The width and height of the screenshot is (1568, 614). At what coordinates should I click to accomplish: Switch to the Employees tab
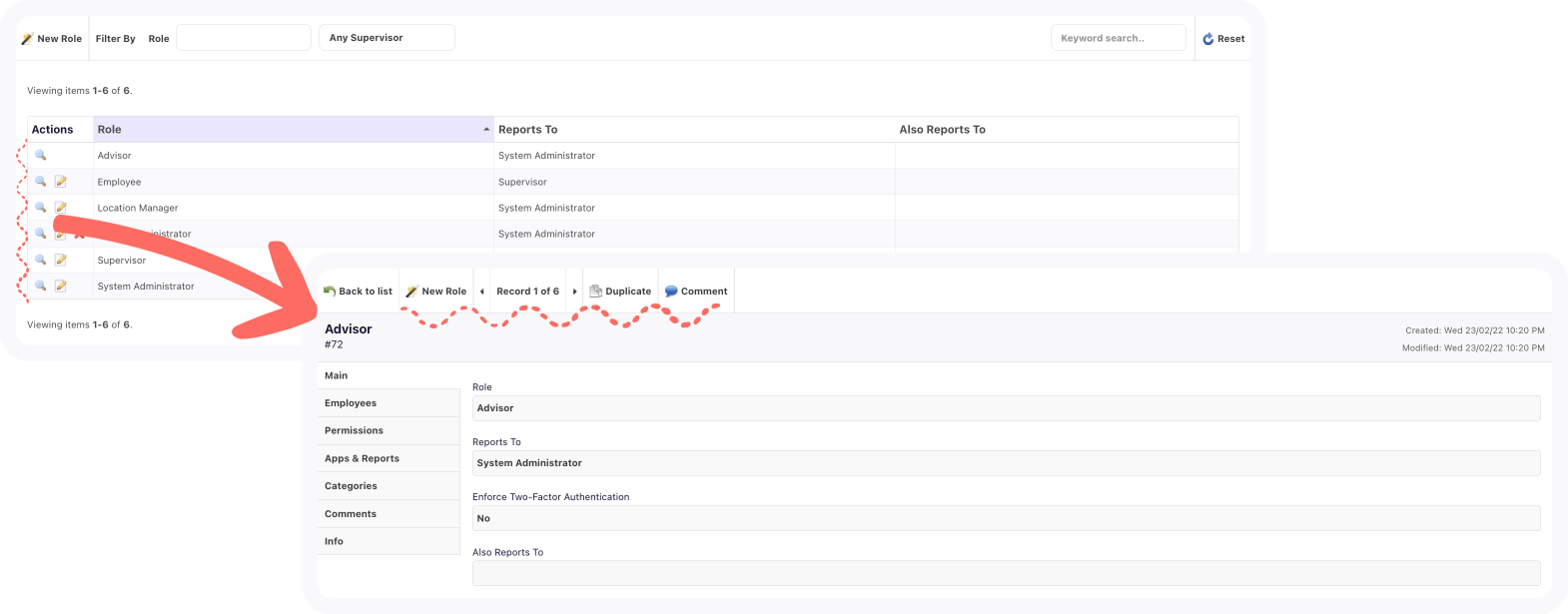point(389,403)
